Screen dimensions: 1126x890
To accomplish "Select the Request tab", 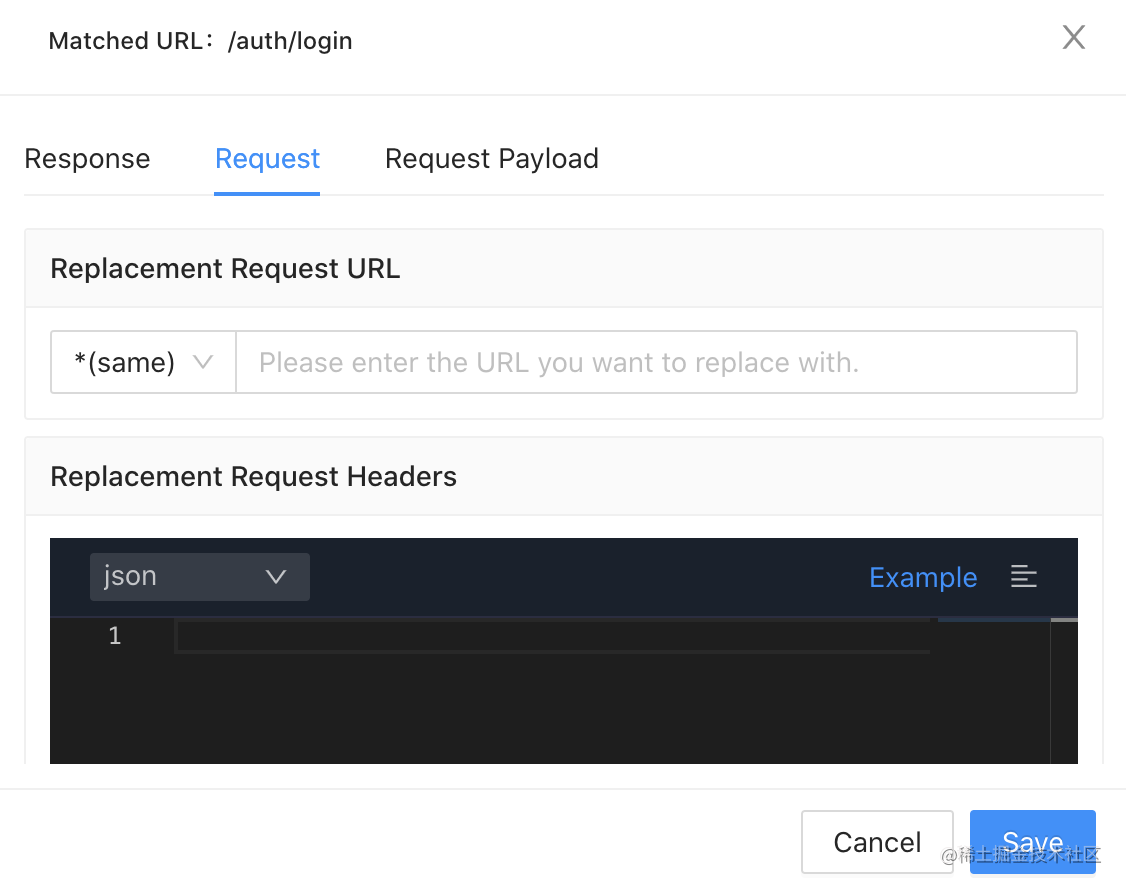I will [x=267, y=159].
